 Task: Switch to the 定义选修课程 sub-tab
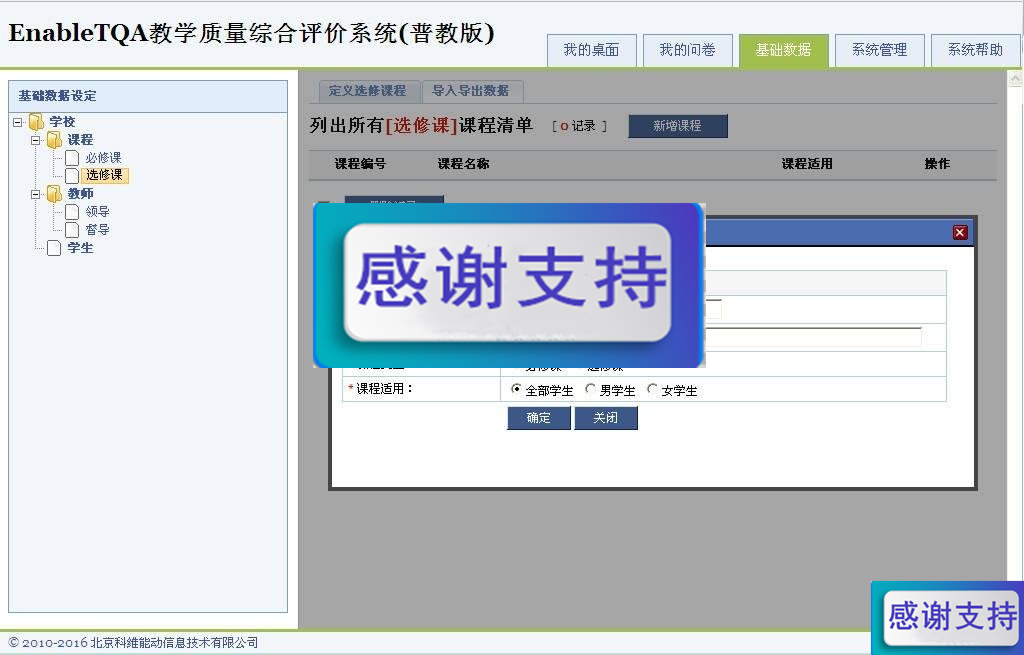tap(368, 91)
